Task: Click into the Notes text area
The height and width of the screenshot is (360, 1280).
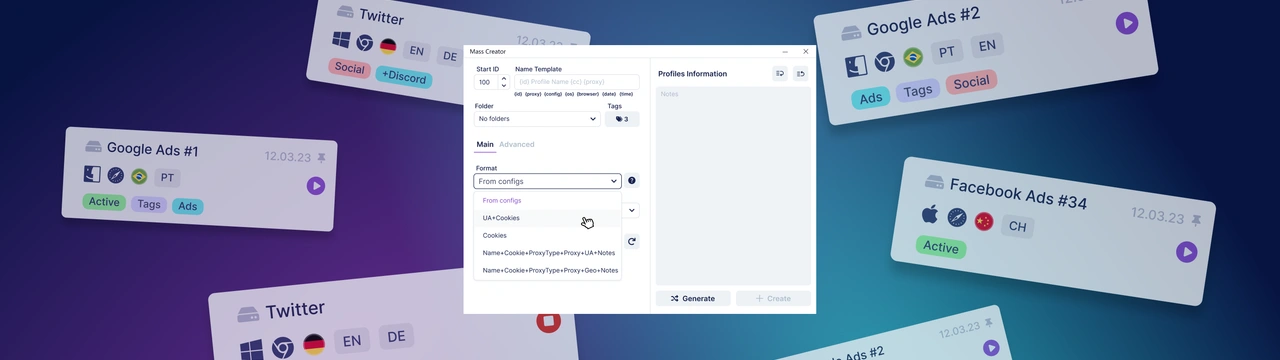Action: point(733,186)
